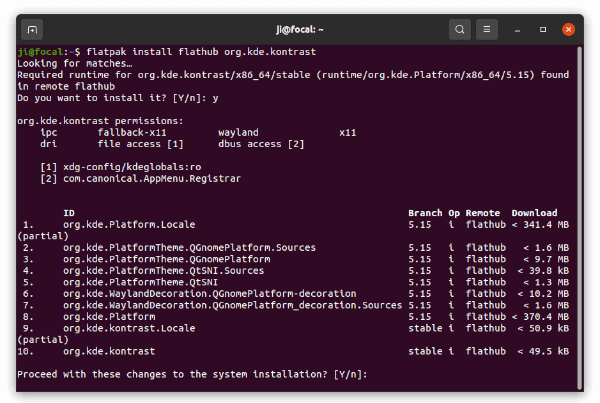Click the 'fallback-x11' permission
The width and height of the screenshot is (600, 403).
tap(132, 132)
